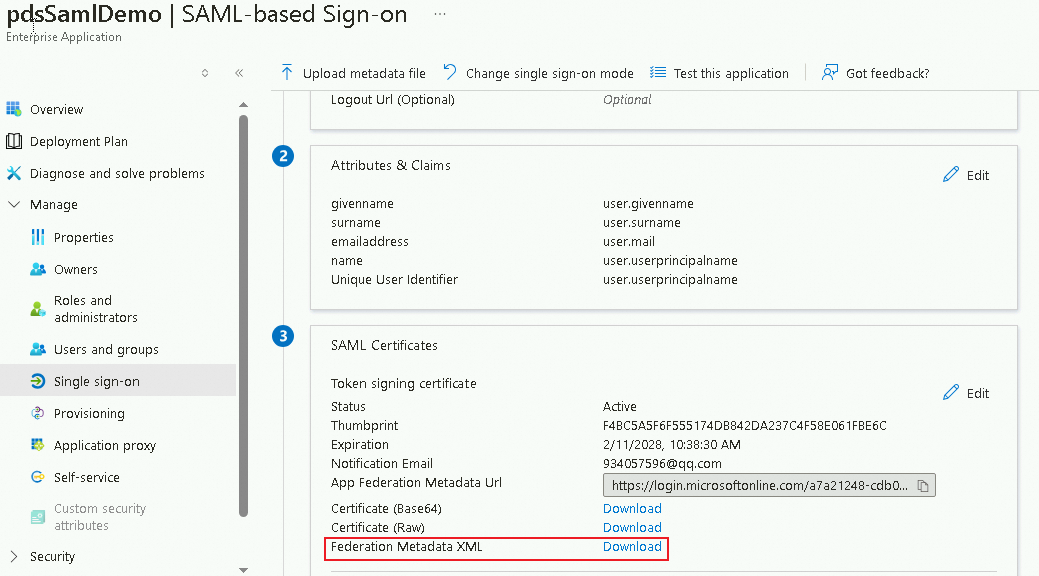Image resolution: width=1039 pixels, height=576 pixels.
Task: Click the Single sign-on arrow icon
Action: (38, 381)
